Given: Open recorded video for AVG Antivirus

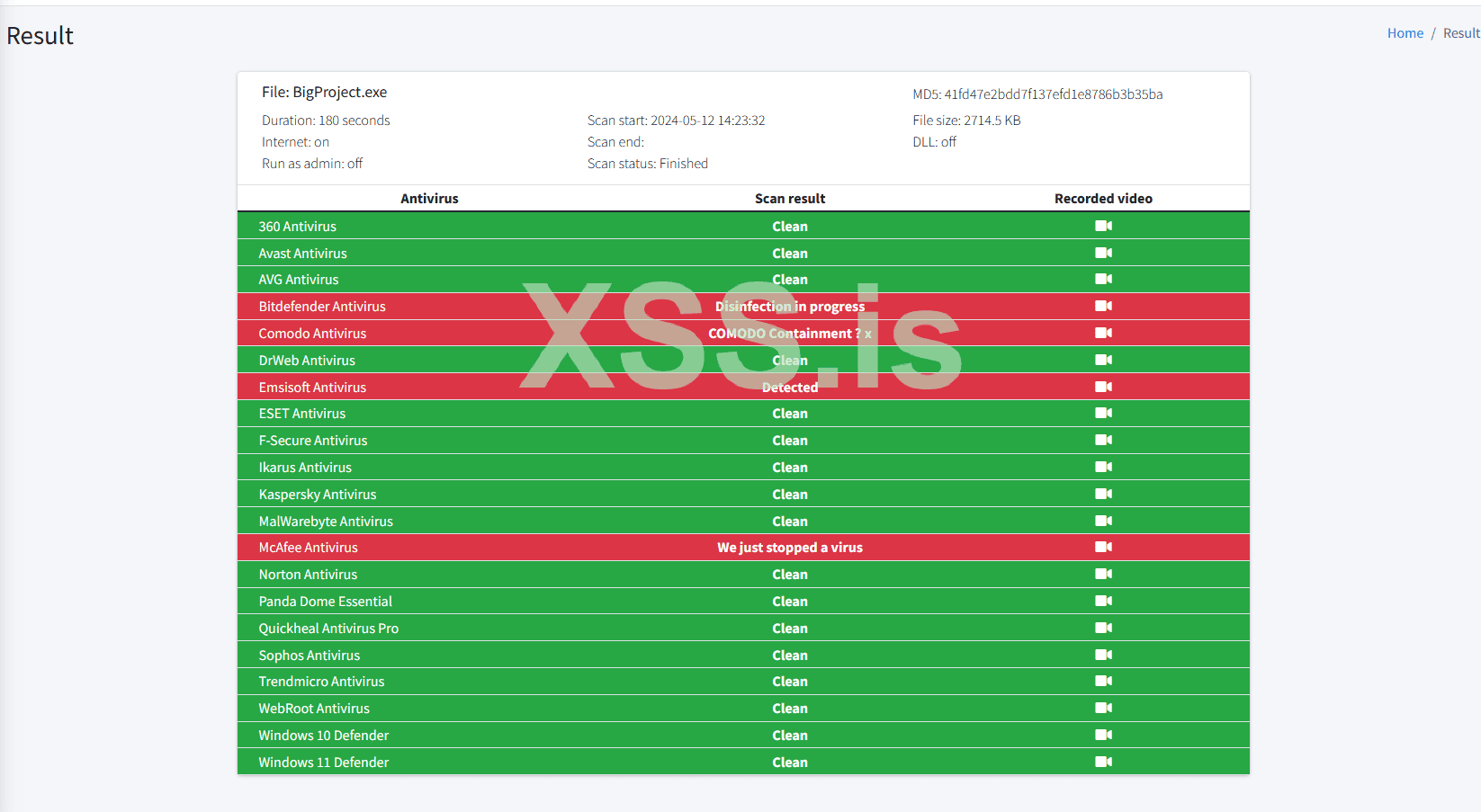Looking at the screenshot, I should (x=1103, y=279).
